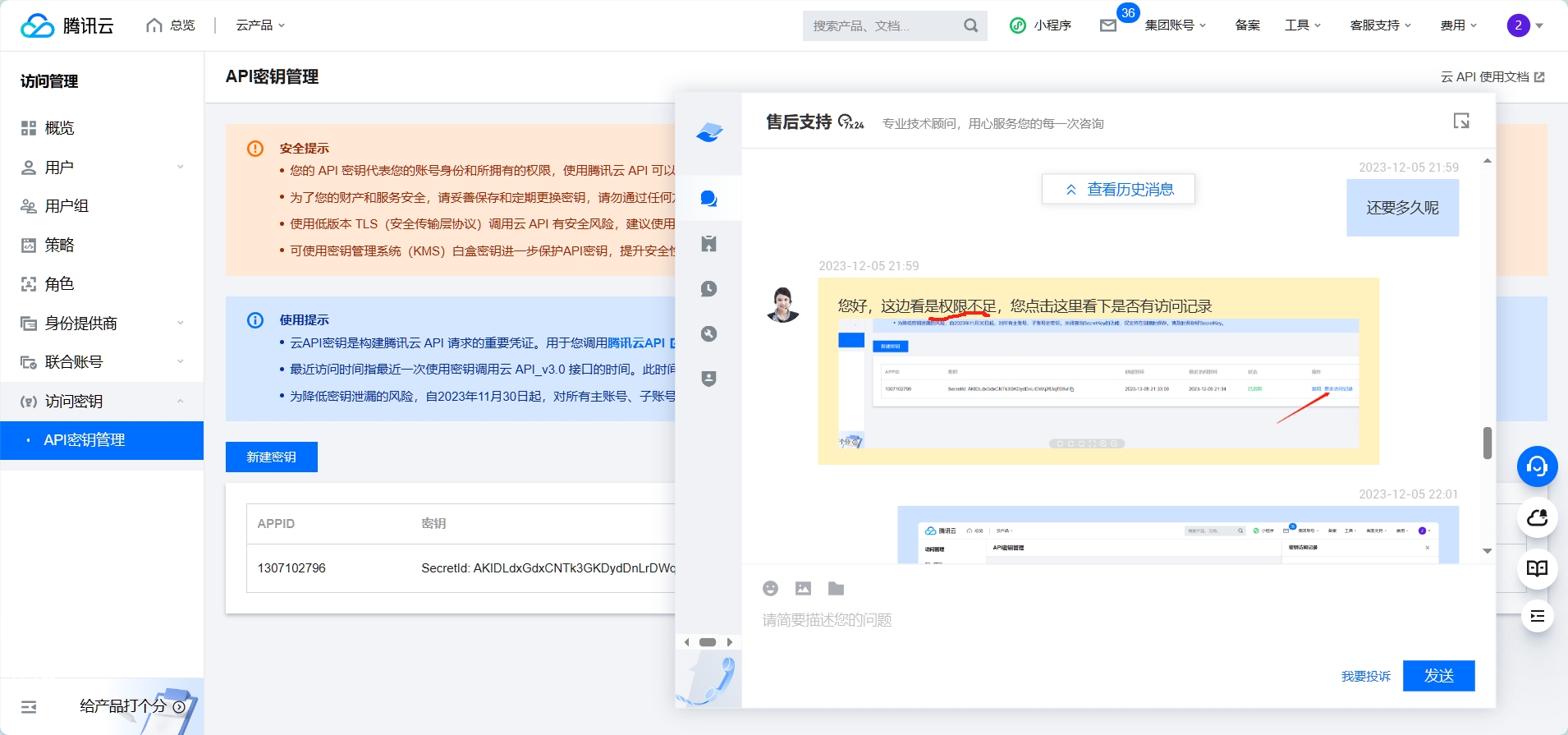Click the floating list menu icon

click(x=1537, y=616)
